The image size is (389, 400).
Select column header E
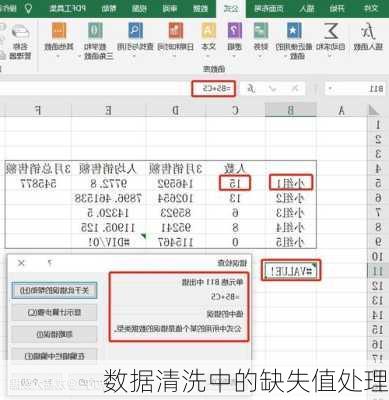coord(108,110)
